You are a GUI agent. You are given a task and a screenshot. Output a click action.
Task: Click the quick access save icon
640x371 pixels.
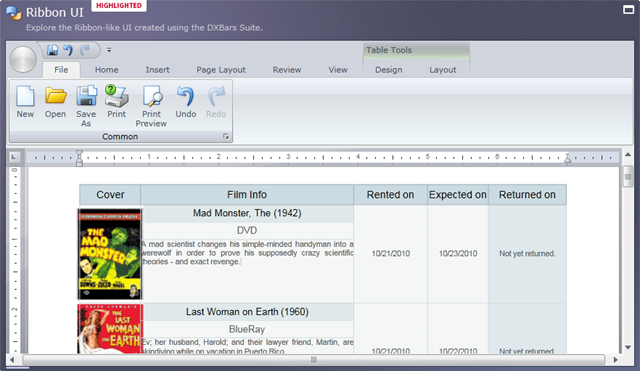[52, 50]
